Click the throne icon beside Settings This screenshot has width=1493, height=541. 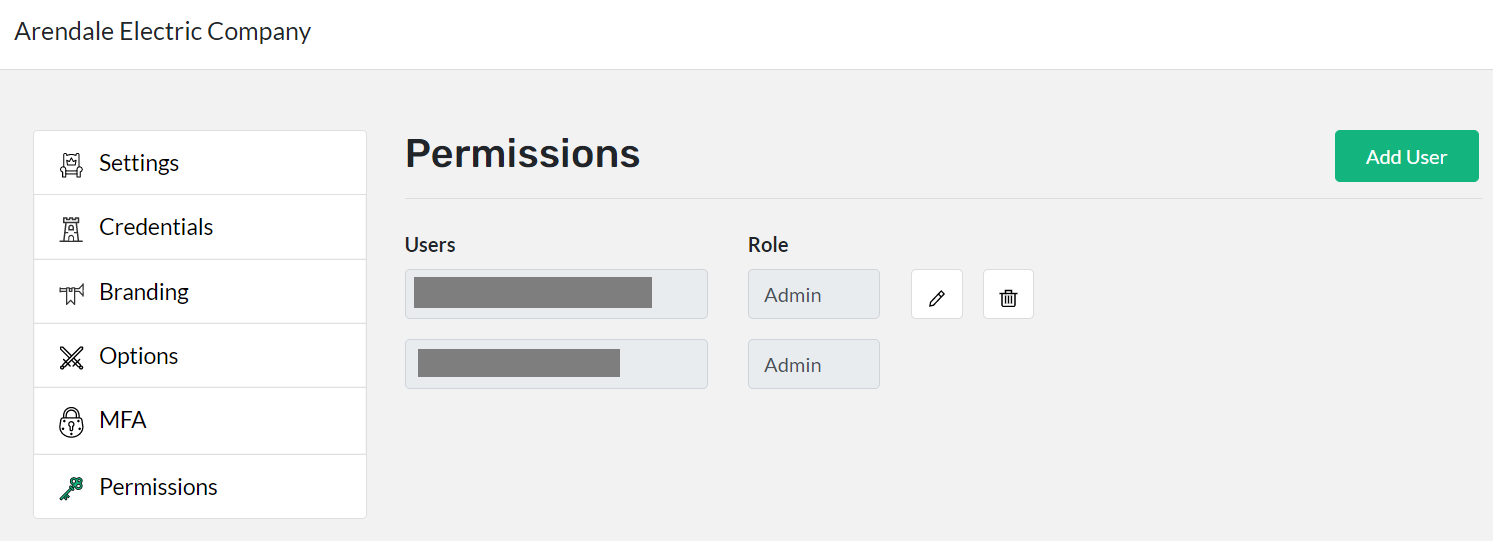click(x=71, y=164)
